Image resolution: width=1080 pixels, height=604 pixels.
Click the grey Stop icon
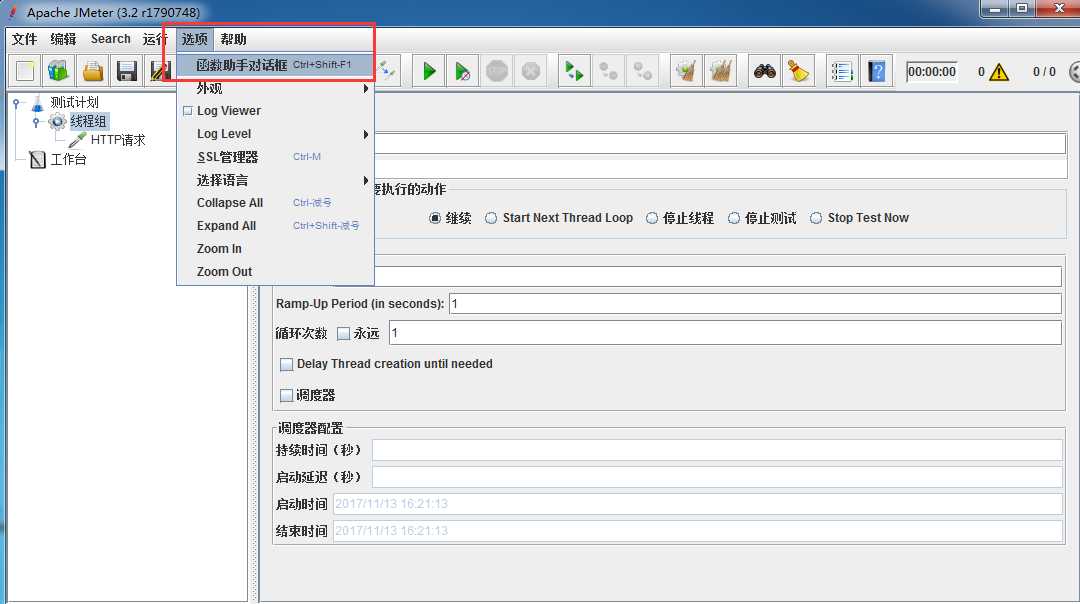497,71
